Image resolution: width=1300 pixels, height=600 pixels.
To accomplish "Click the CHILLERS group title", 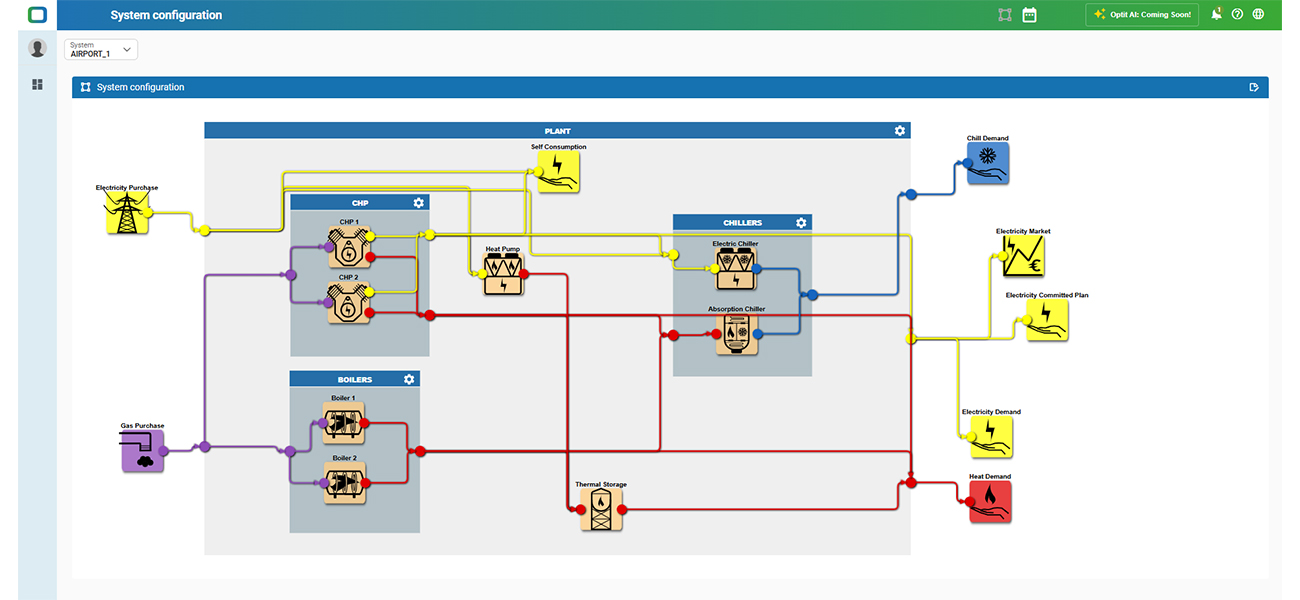I will 742,223.
